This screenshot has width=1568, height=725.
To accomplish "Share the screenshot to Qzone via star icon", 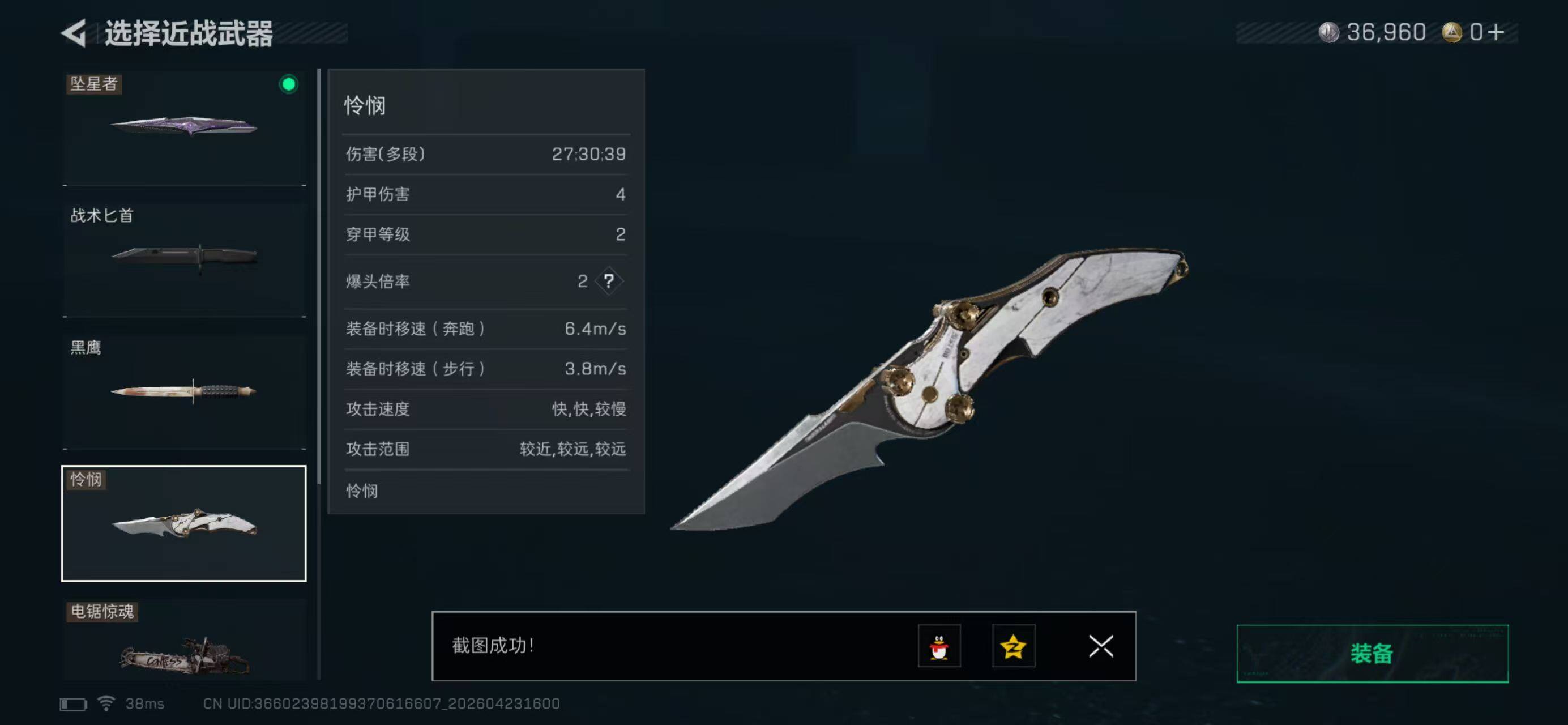I will [x=1014, y=646].
